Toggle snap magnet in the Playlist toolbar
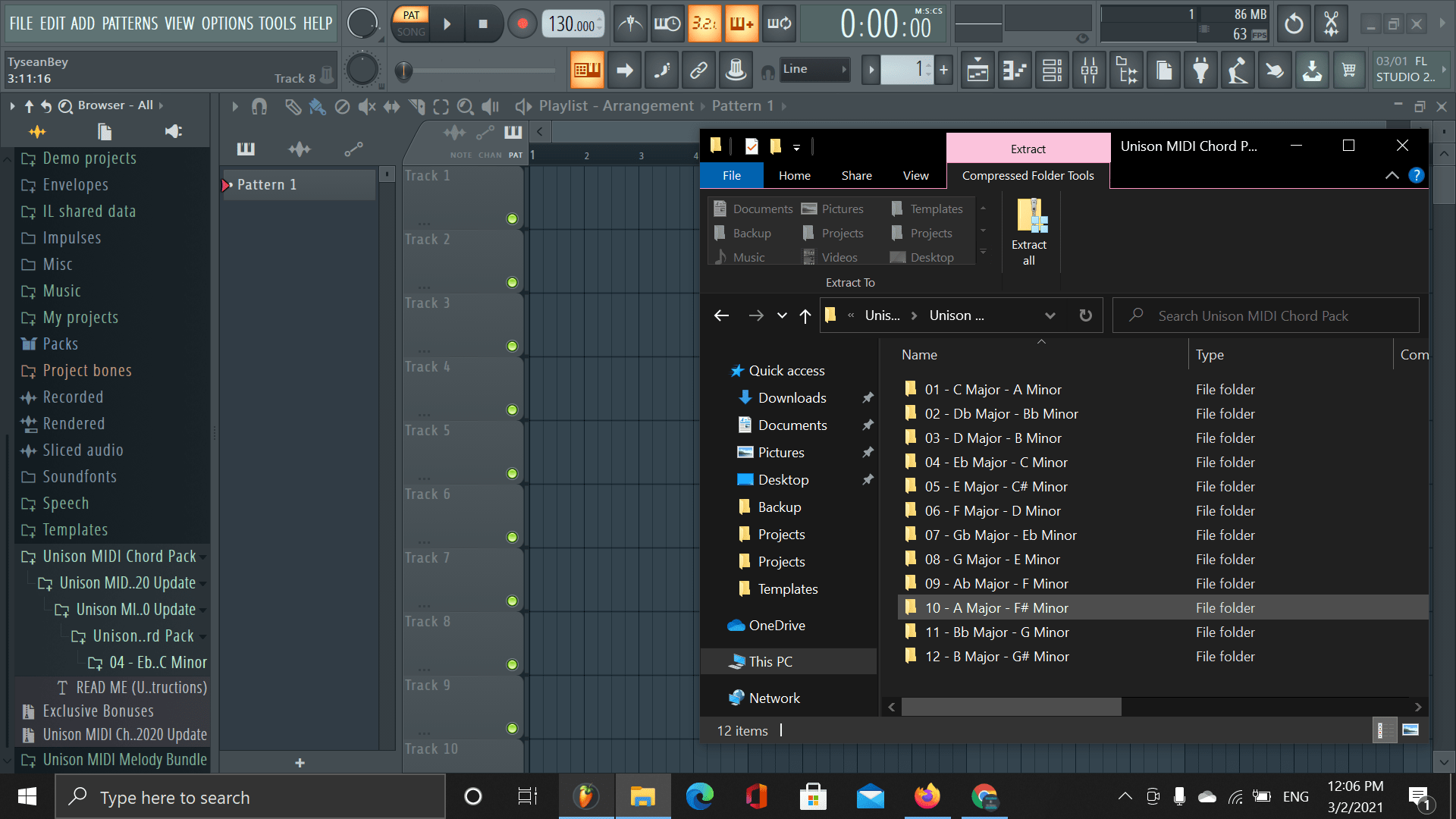 click(260, 106)
